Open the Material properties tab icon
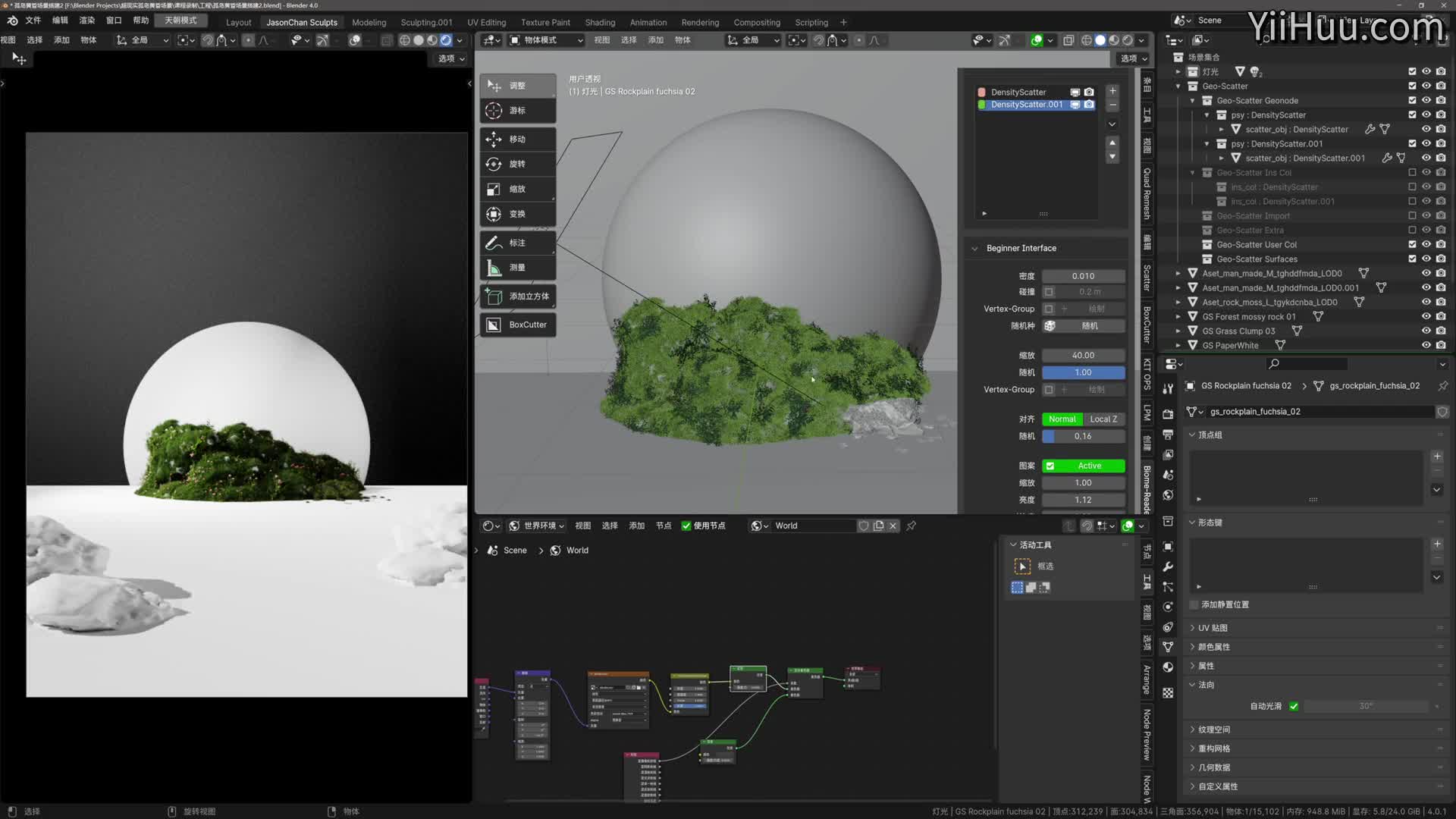The height and width of the screenshot is (819, 1456). pos(1168,667)
